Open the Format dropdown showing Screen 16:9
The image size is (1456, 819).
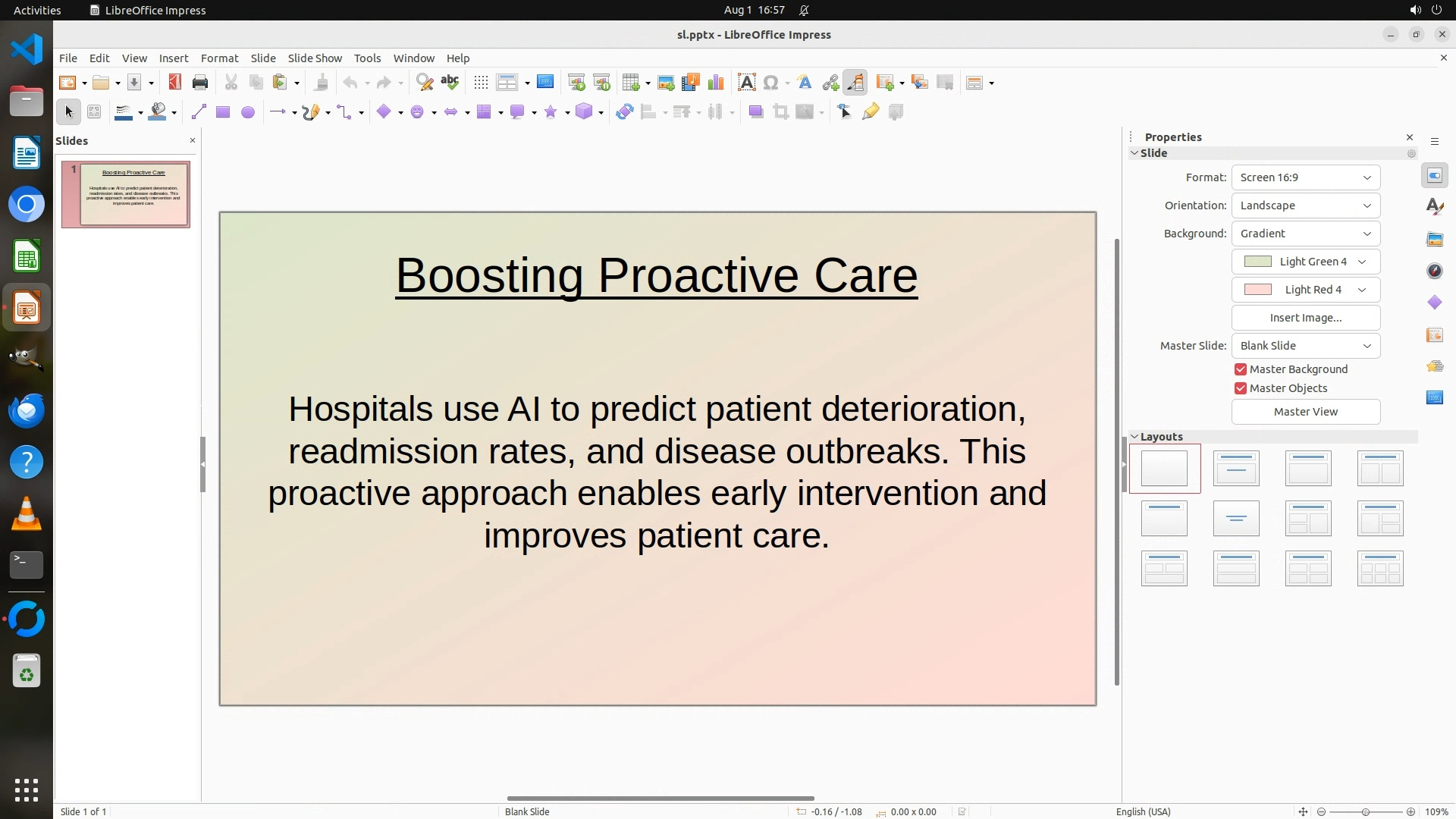[x=1305, y=177]
